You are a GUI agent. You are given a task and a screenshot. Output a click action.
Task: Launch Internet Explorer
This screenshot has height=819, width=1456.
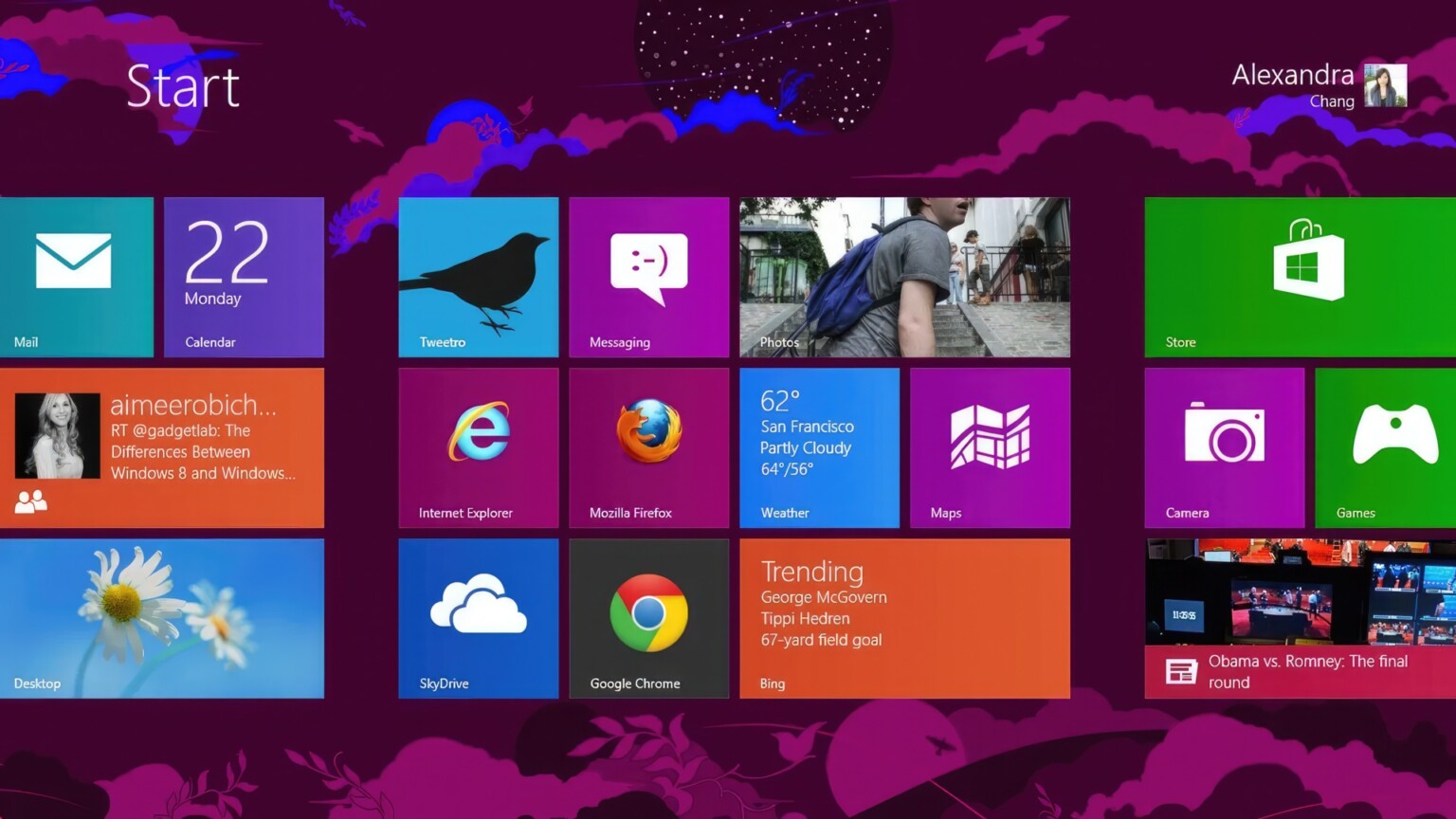[479, 446]
